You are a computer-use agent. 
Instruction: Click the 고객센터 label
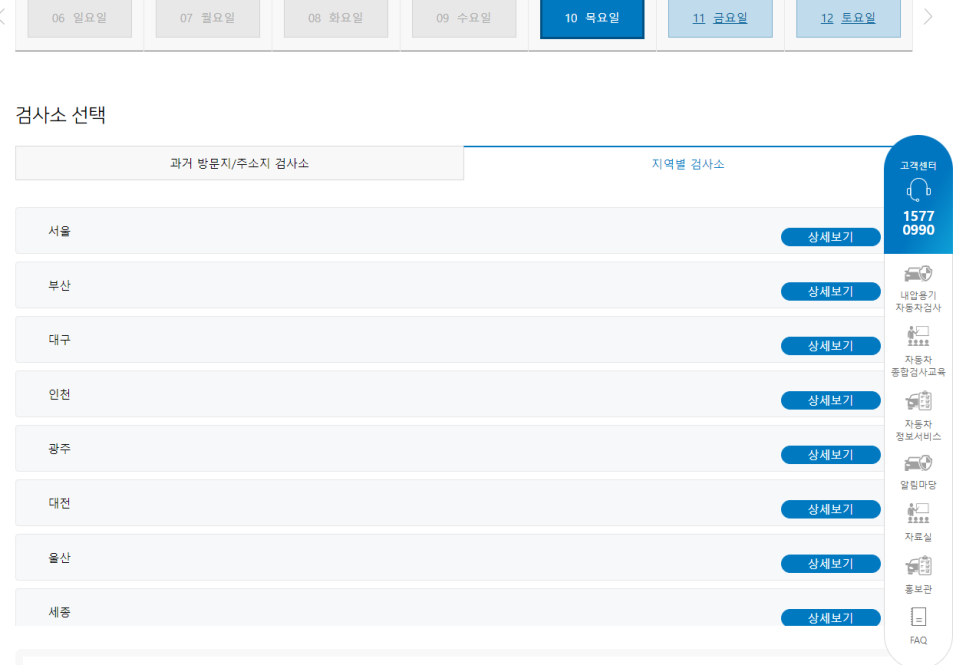click(919, 165)
